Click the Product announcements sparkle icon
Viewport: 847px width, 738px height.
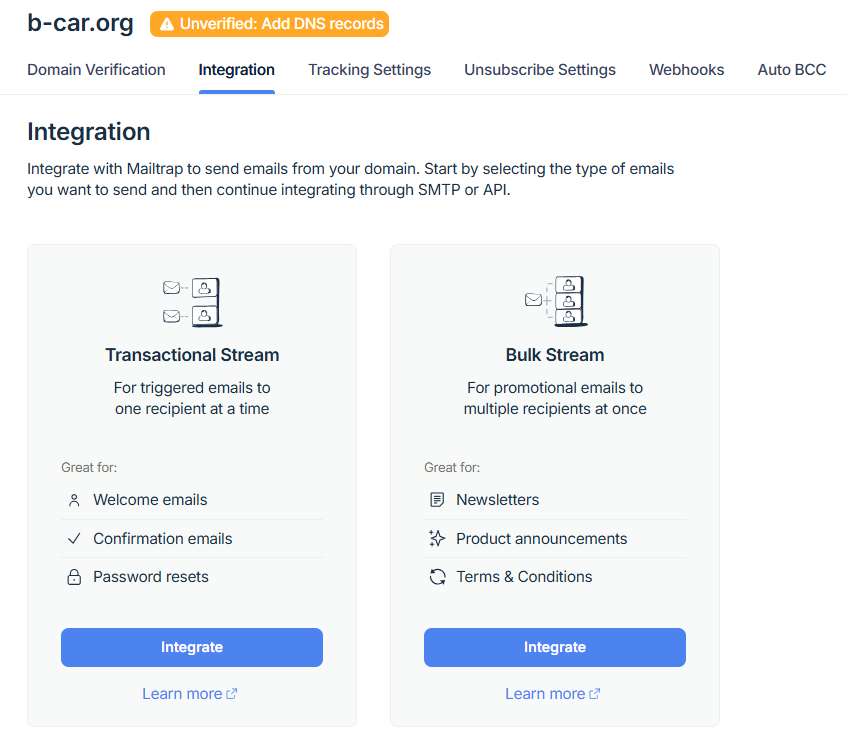[x=437, y=539]
